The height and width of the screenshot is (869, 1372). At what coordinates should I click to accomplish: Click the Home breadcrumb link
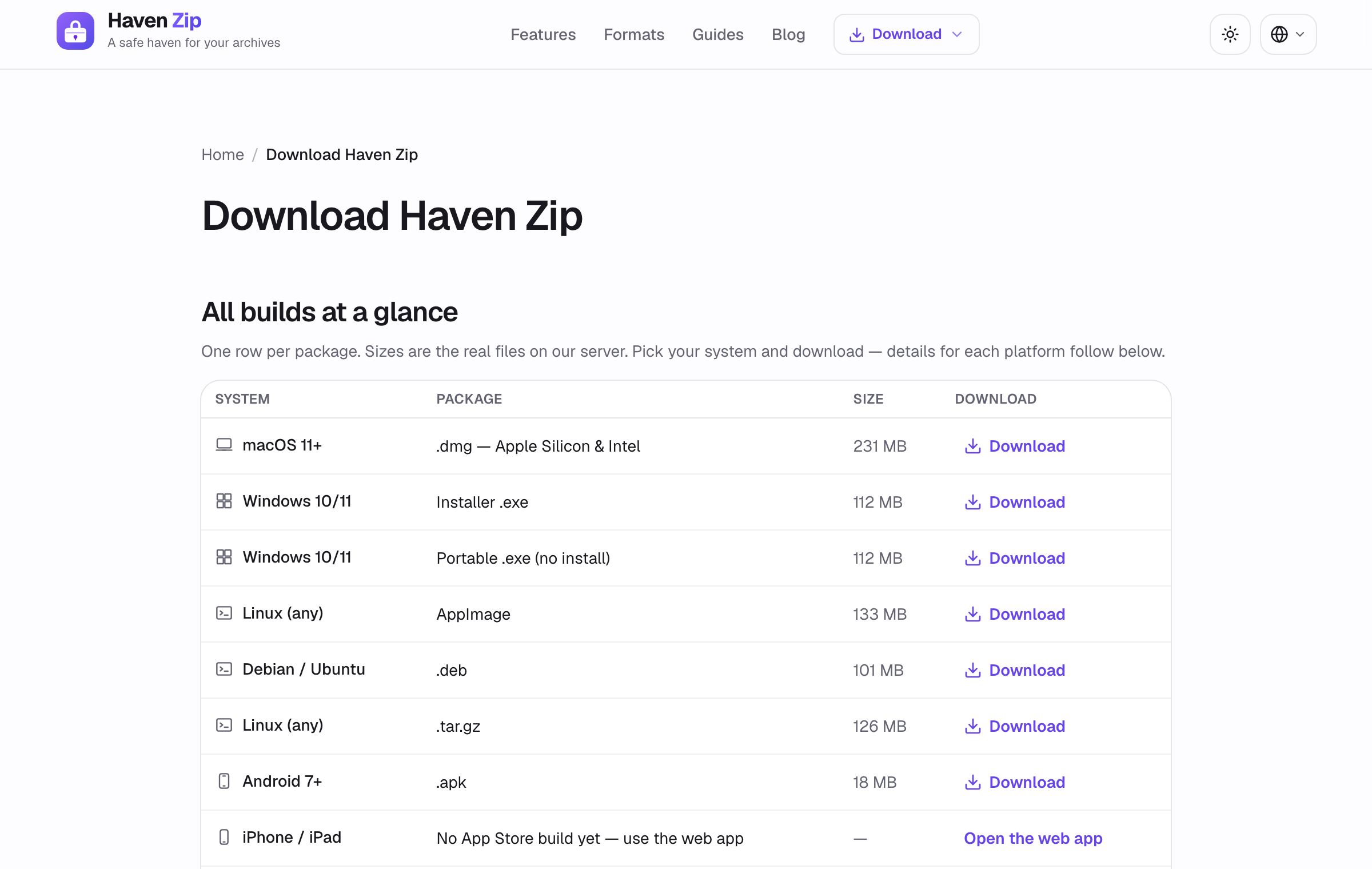coord(222,154)
